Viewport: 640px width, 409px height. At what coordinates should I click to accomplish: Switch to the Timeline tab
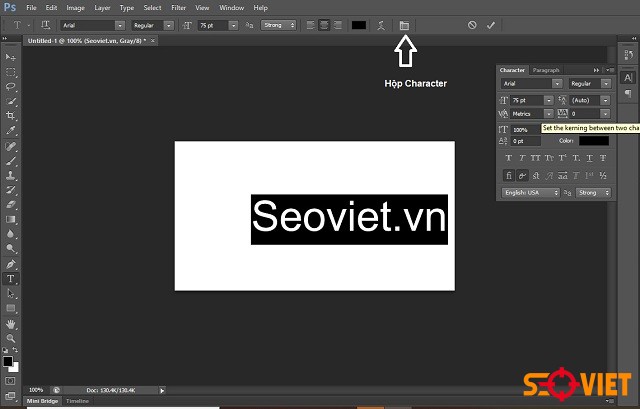tap(78, 401)
